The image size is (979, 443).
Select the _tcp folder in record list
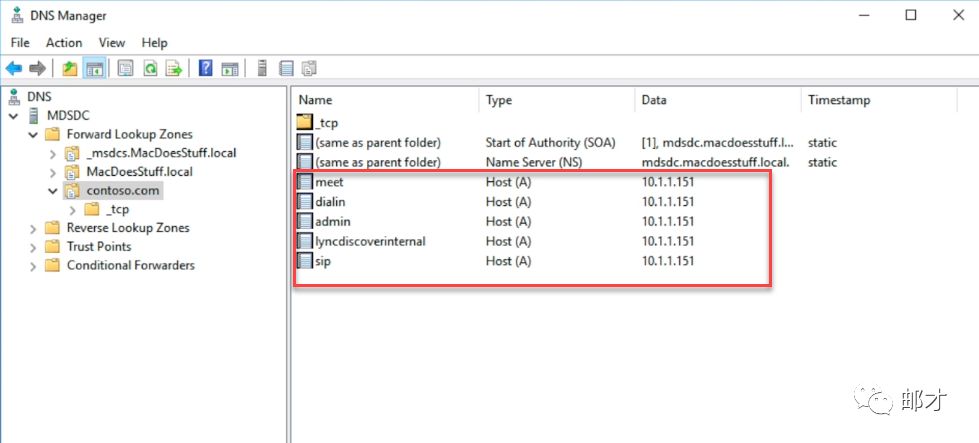click(328, 122)
